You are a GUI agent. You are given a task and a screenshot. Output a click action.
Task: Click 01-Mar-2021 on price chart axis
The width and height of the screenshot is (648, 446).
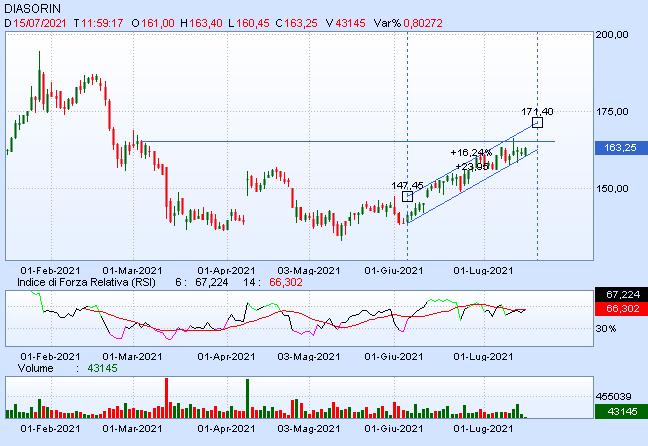point(133,271)
